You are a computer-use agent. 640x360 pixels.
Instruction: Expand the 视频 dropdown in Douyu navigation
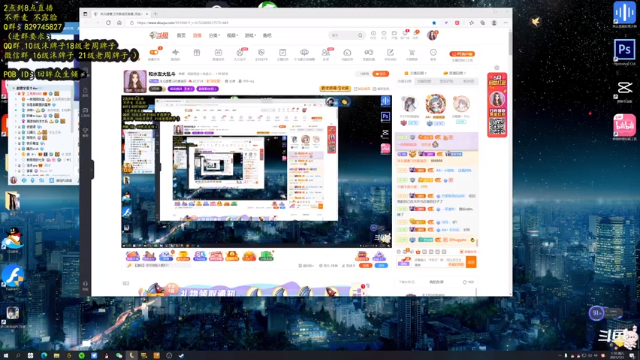[232, 36]
